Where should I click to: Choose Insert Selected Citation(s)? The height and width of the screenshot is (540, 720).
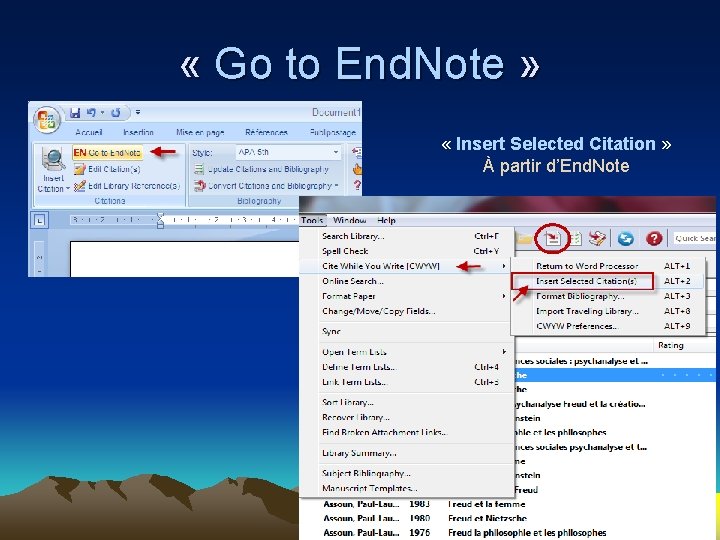coord(608,281)
